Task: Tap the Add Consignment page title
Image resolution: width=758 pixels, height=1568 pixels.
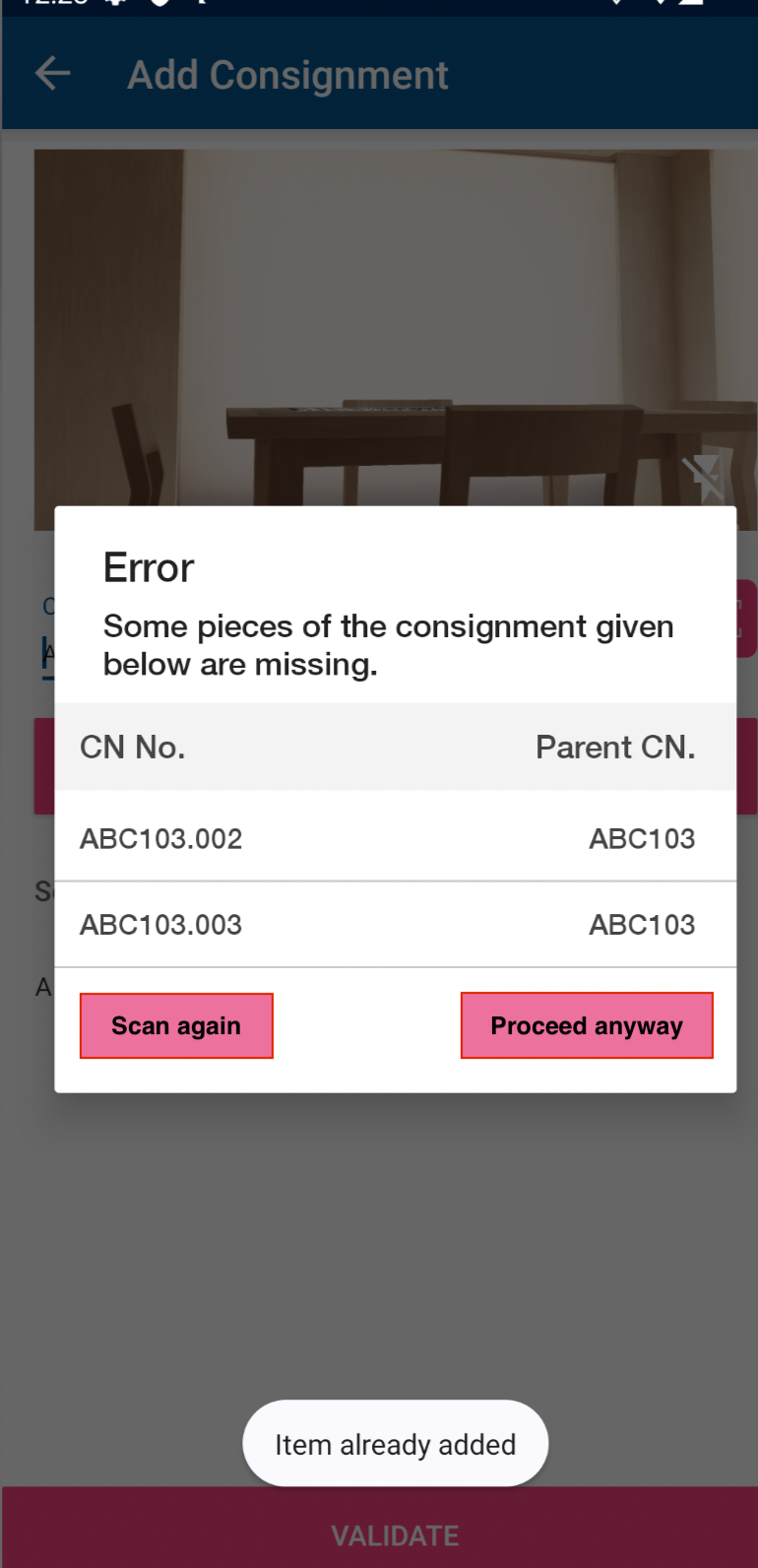Action: tap(287, 76)
